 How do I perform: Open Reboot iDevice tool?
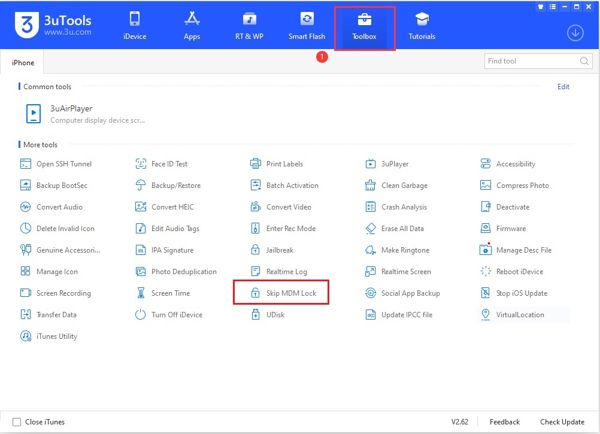pyautogui.click(x=512, y=271)
